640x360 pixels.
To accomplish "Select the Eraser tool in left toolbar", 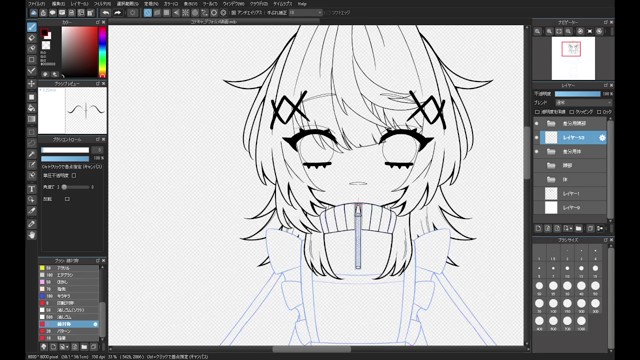I will pos(31,38).
